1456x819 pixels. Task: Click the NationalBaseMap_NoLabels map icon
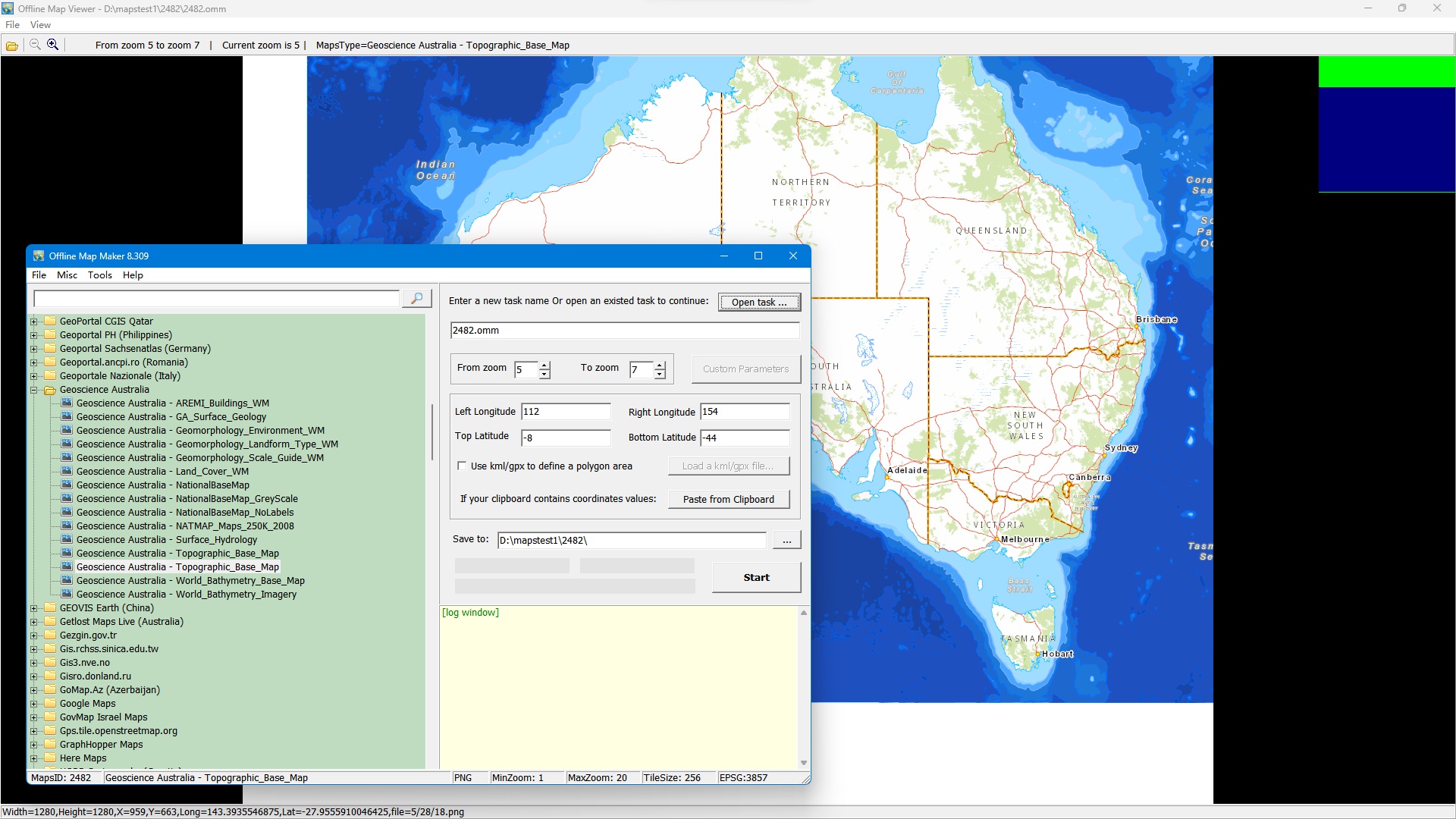(x=67, y=512)
